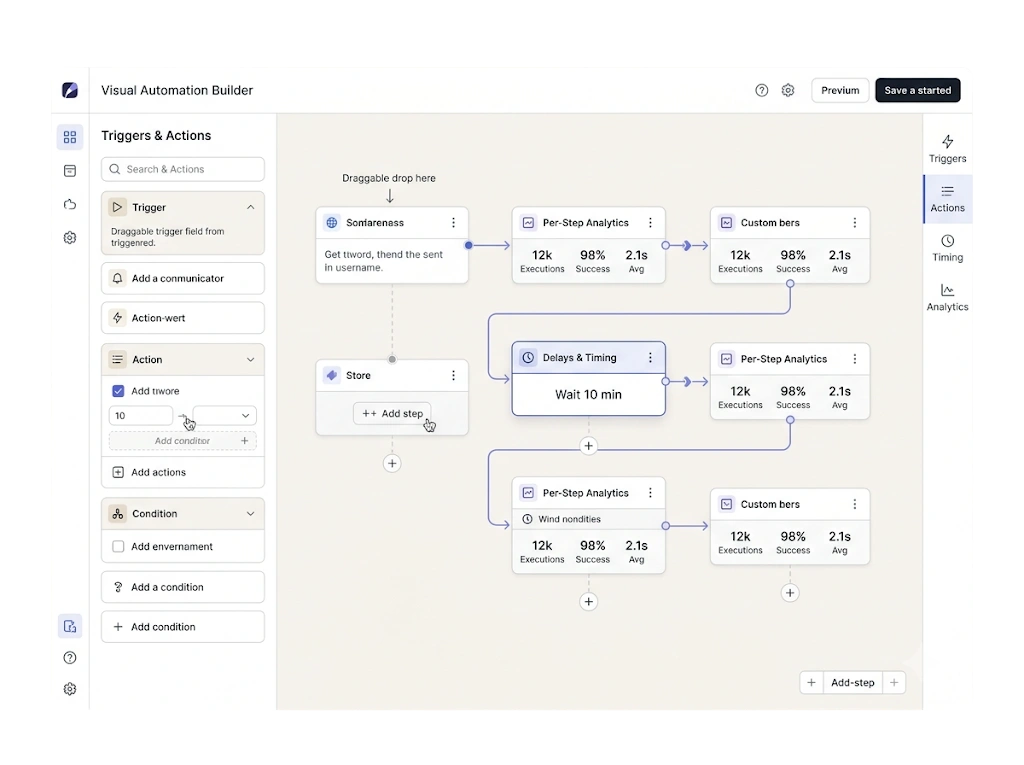Expand the Condition section chevron
The image size is (1024, 765).
click(250, 514)
